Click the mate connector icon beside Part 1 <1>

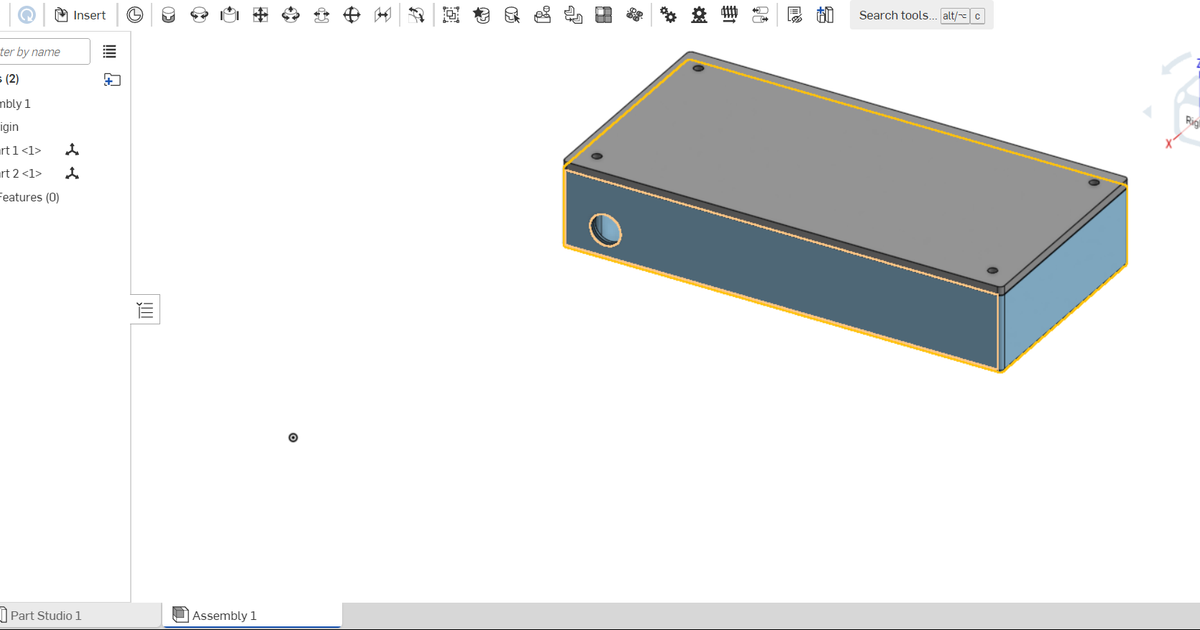(x=72, y=150)
